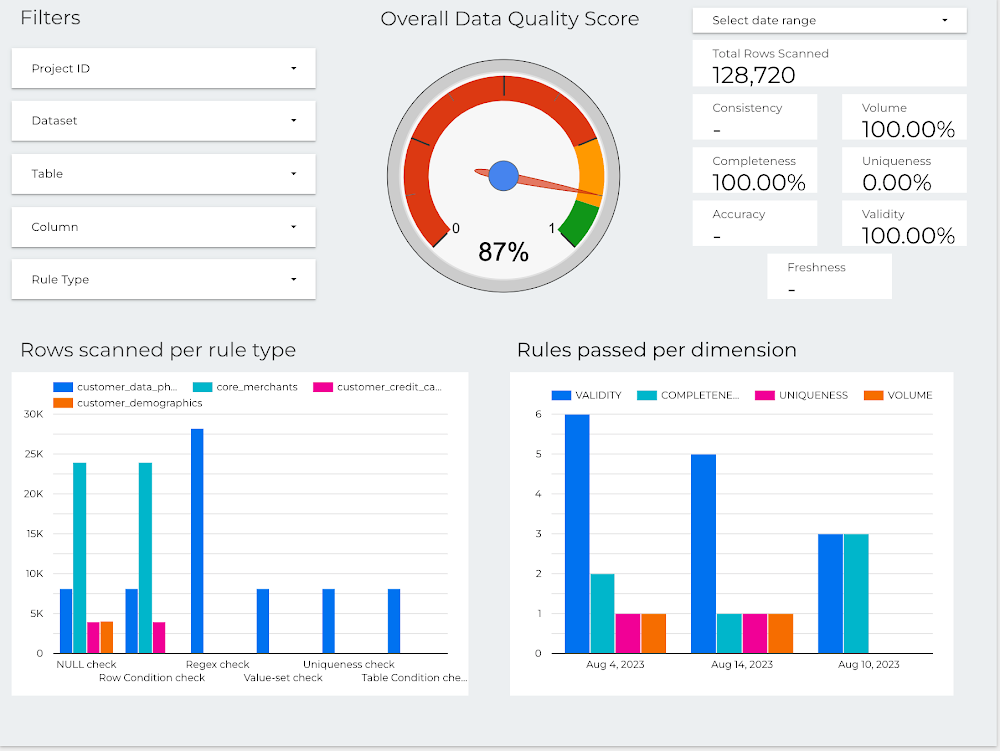Click the '128,720' value

(754, 75)
